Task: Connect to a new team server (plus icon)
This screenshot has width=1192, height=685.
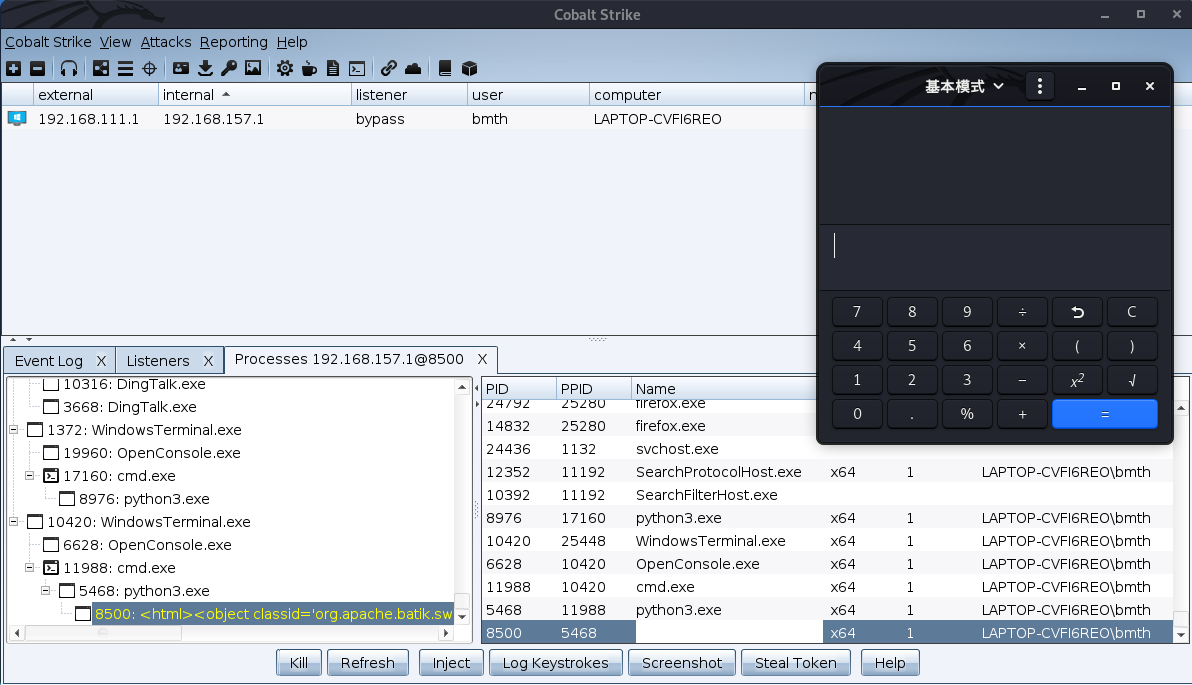Action: click(x=14, y=68)
